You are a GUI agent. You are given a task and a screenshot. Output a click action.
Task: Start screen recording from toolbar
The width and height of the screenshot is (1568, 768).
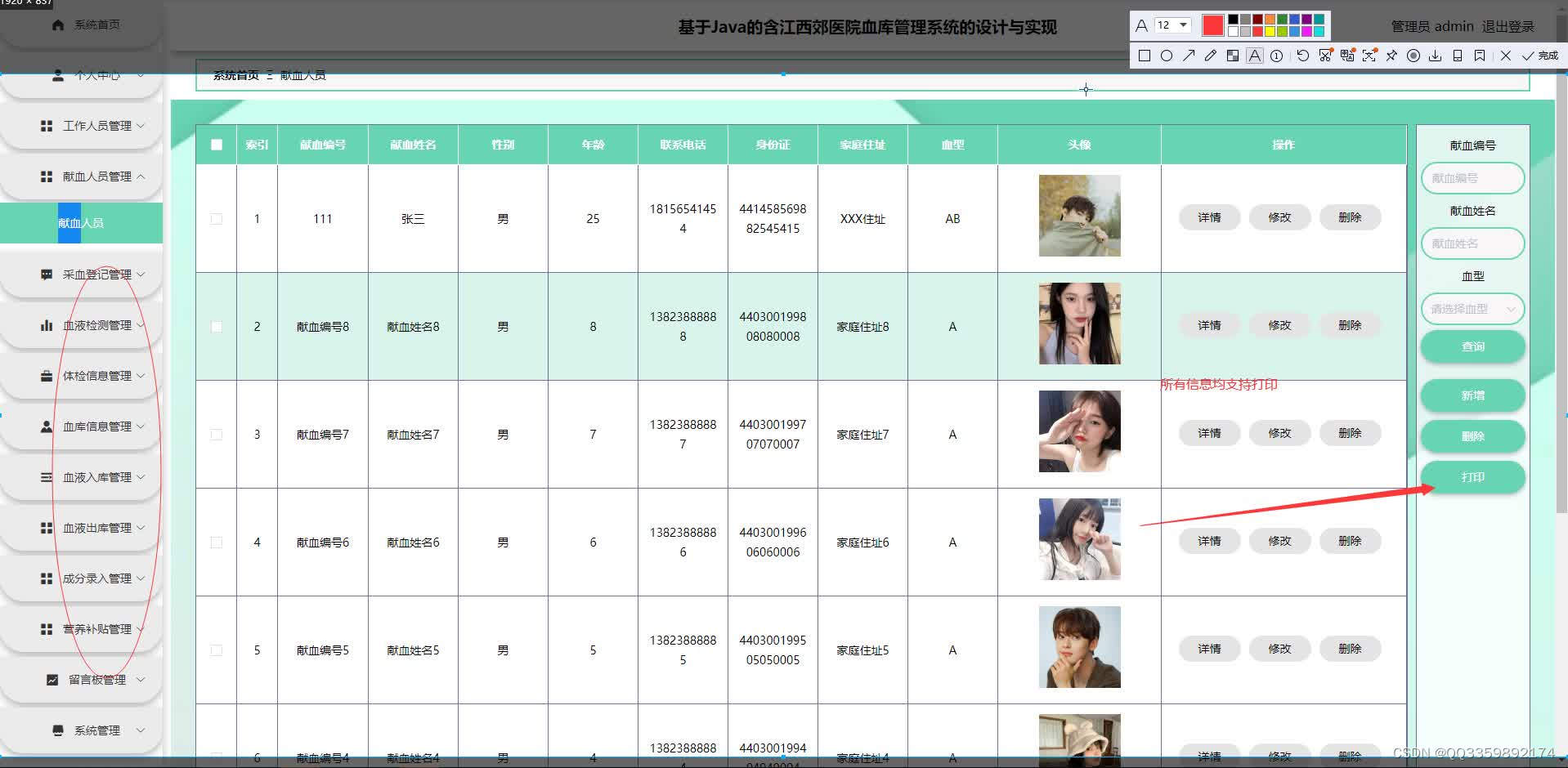1413,56
